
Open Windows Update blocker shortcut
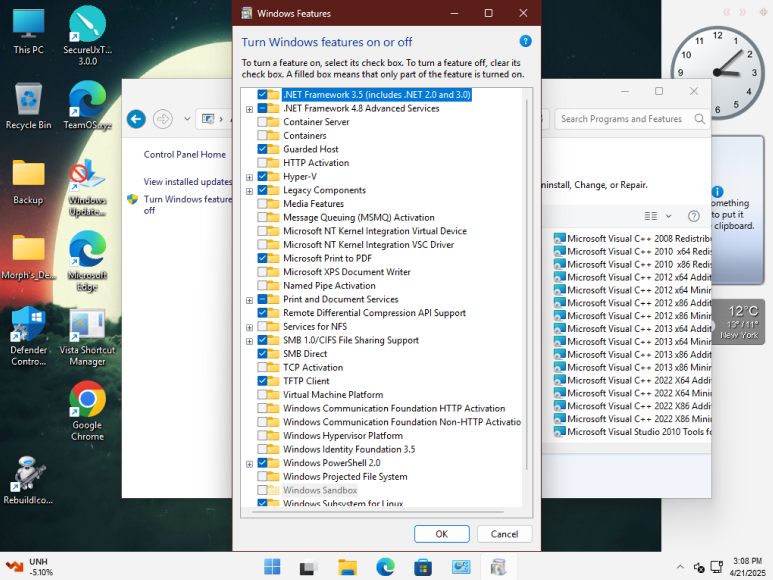(x=87, y=187)
